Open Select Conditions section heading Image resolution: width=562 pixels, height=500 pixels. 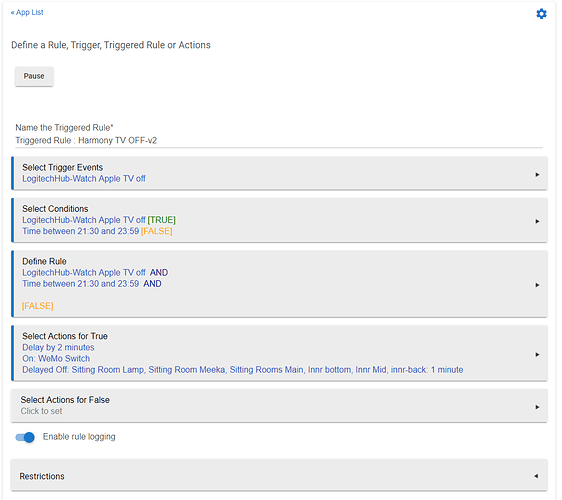[x=55, y=209]
